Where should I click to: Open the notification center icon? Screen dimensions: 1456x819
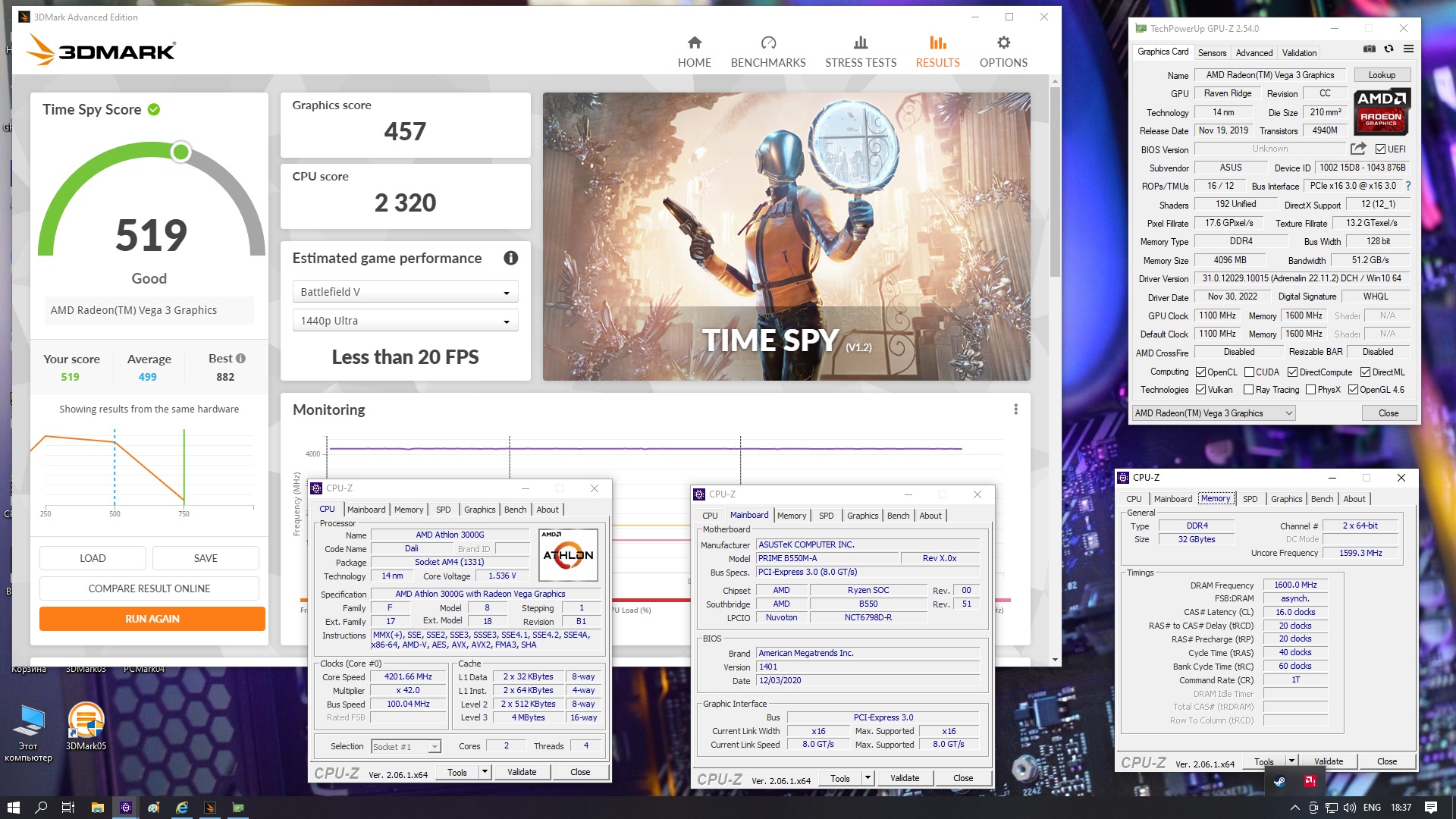point(1431,808)
